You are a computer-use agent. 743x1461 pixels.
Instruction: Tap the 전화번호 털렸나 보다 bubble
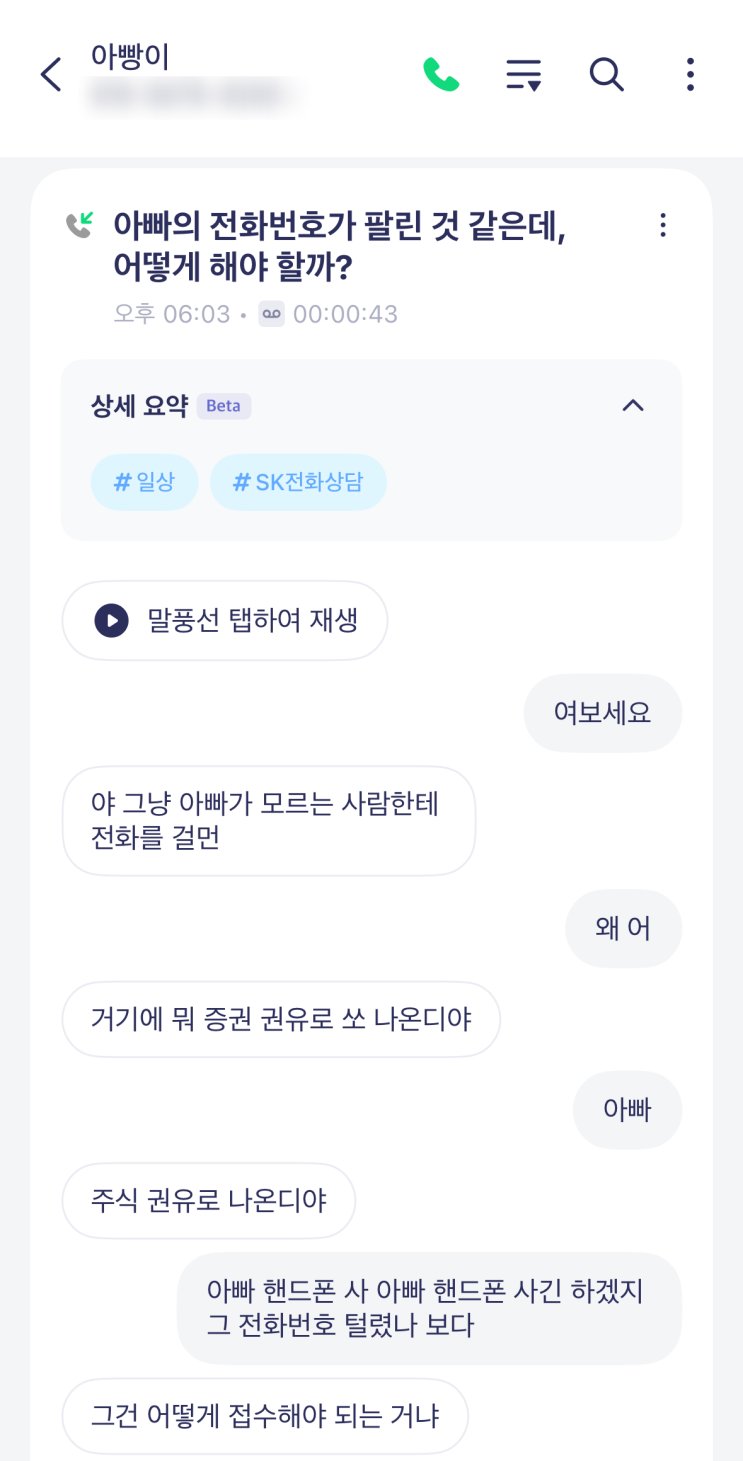429,1308
